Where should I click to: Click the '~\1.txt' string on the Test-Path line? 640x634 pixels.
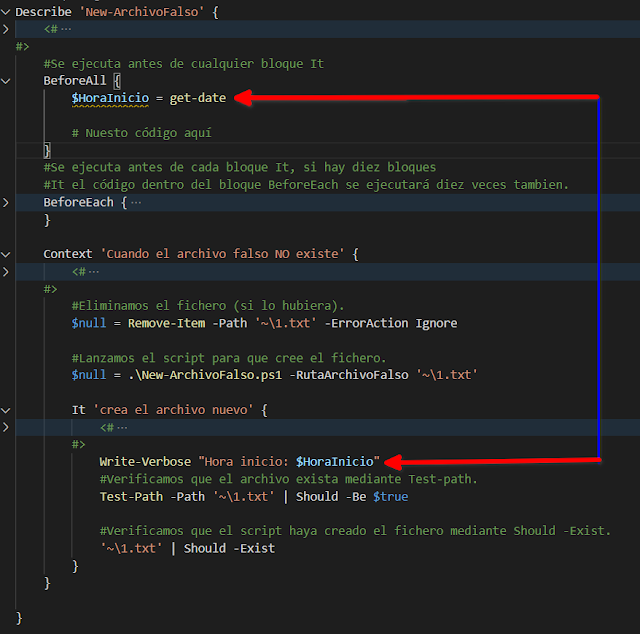[244, 496]
